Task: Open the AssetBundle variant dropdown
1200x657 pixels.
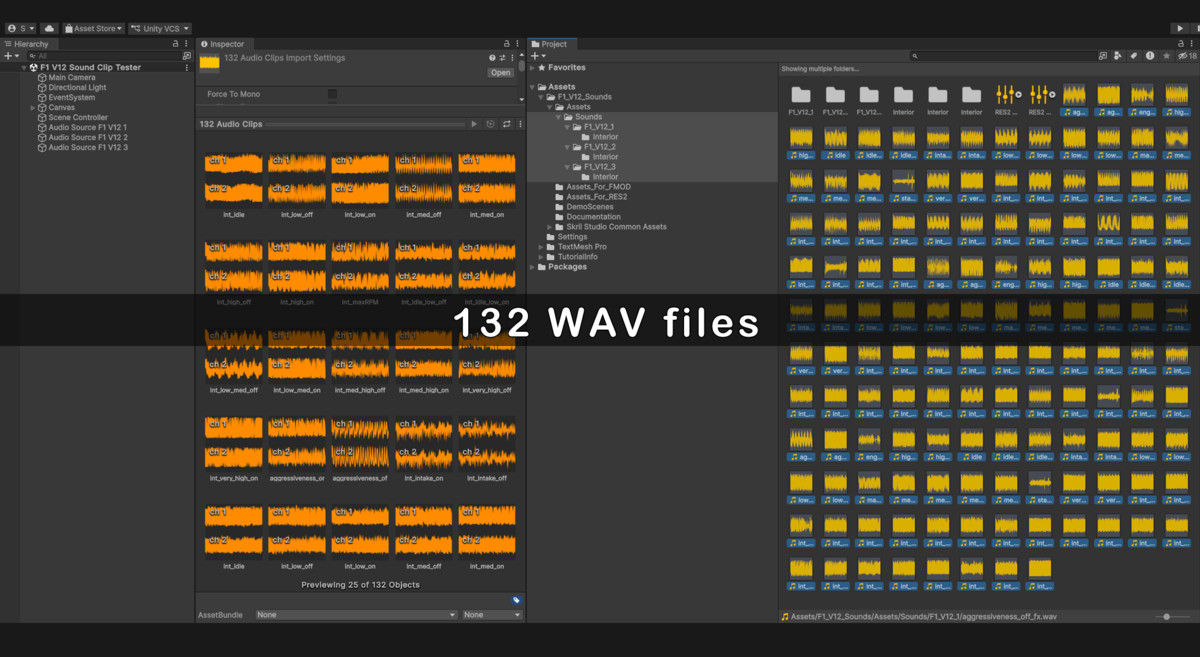Action: [x=492, y=615]
